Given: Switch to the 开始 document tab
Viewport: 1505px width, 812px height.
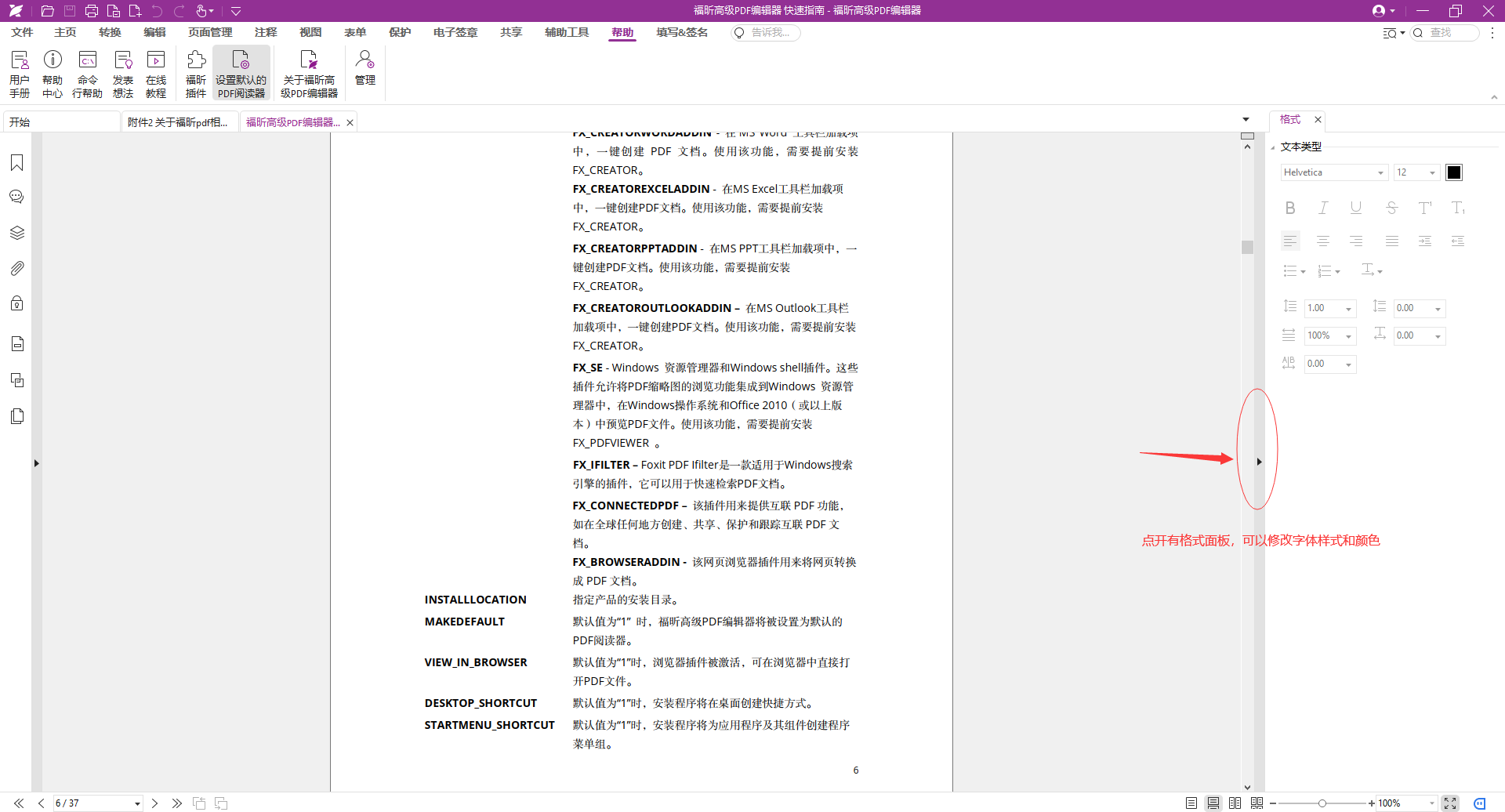Looking at the screenshot, I should tap(61, 122).
